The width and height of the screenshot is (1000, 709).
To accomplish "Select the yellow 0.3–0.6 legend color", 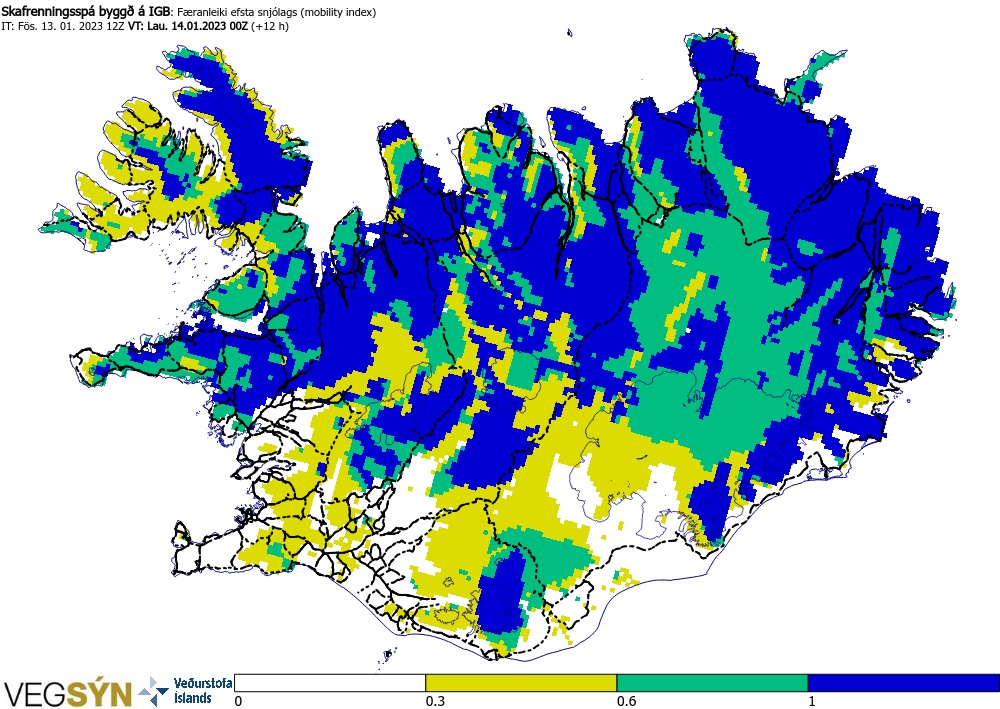I will [x=521, y=683].
